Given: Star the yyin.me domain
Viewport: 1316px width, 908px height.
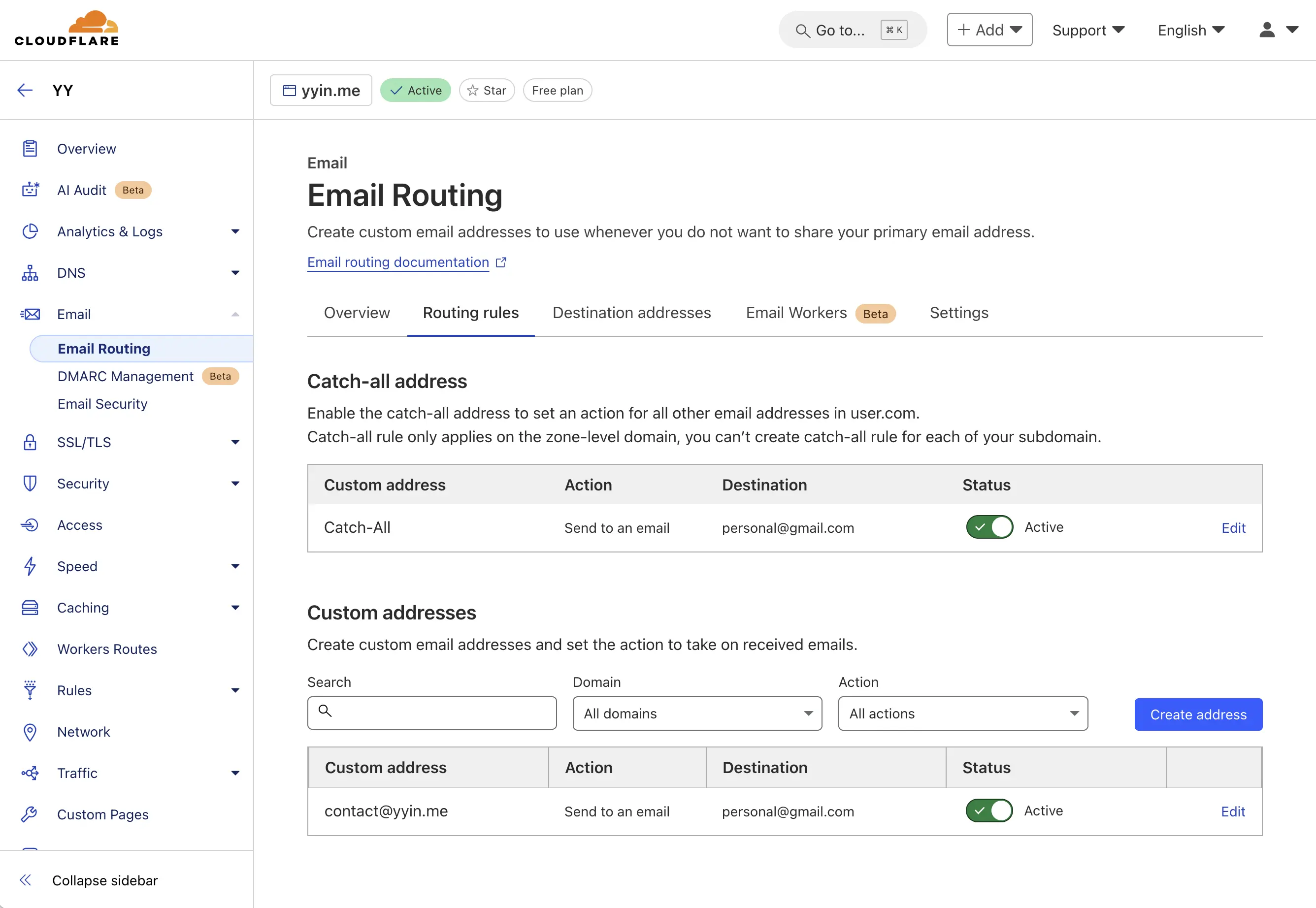Looking at the screenshot, I should pyautogui.click(x=487, y=91).
